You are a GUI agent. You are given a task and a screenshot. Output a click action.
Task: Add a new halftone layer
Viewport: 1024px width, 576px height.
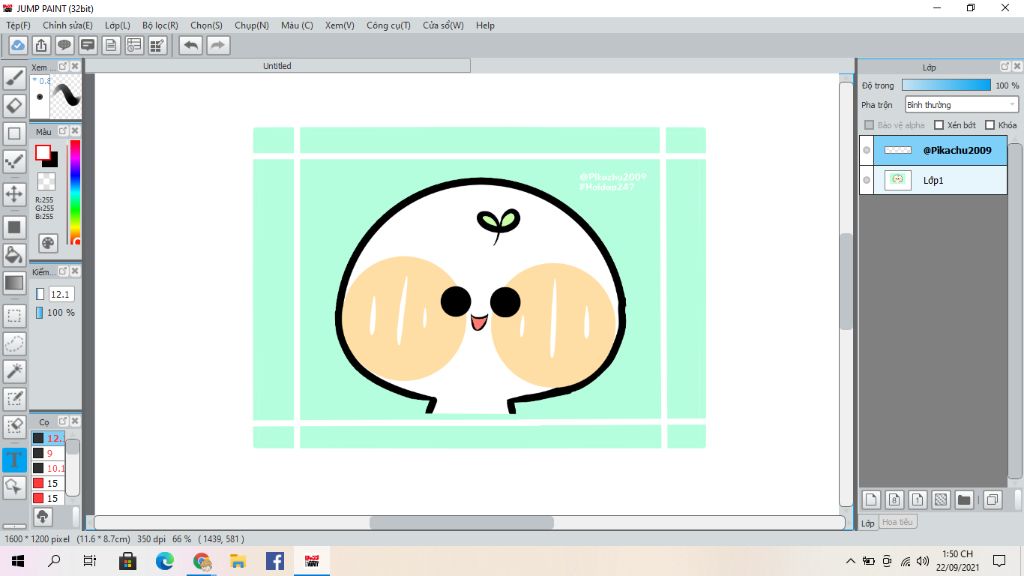click(941, 500)
